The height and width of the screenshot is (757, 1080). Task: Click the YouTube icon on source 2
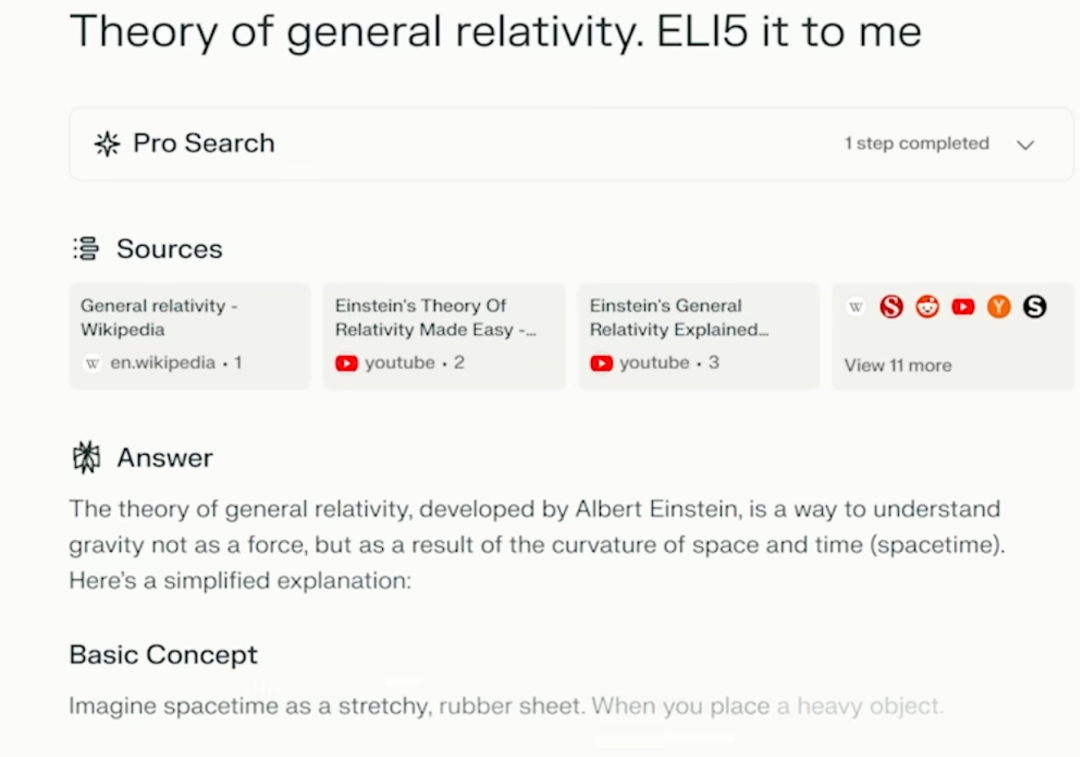point(347,364)
